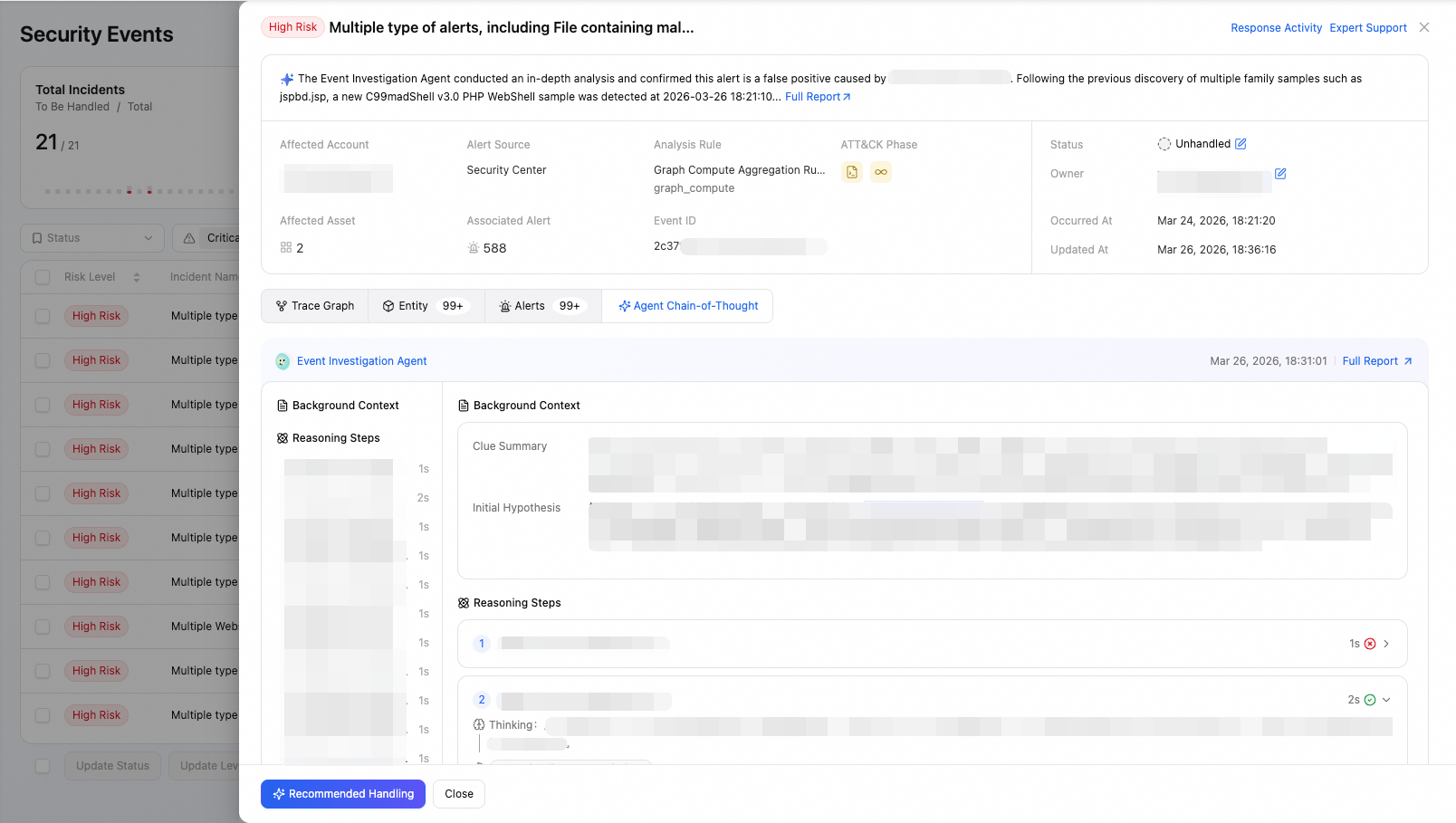Click the failed status icon on step 1
Viewport: 1456px width, 823px height.
pos(1370,644)
